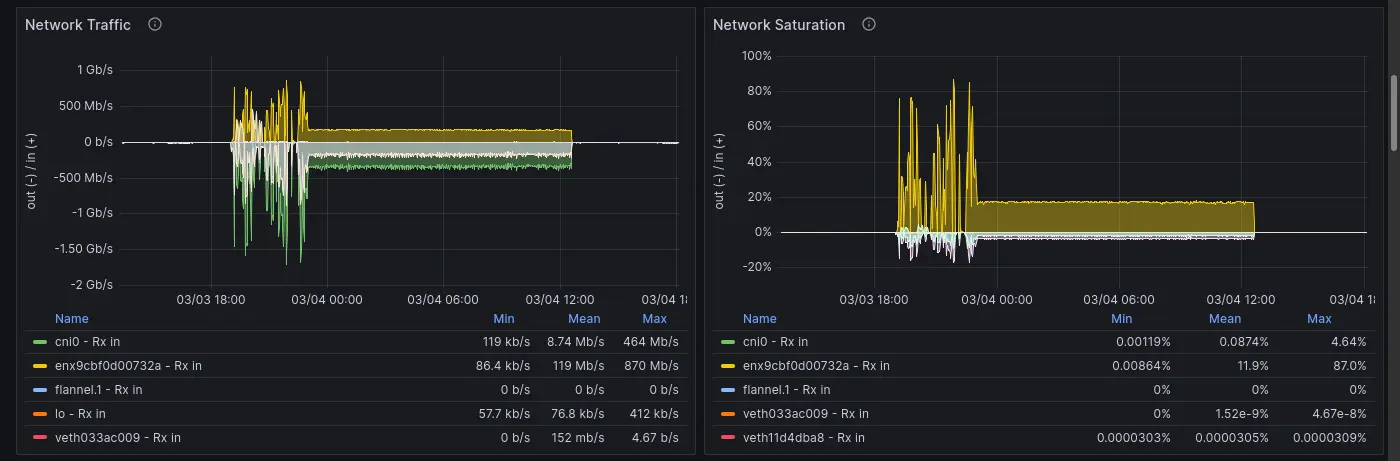This screenshot has height=461, width=1400.
Task: Sort Network Traffic legend by Max column
Action: point(654,319)
